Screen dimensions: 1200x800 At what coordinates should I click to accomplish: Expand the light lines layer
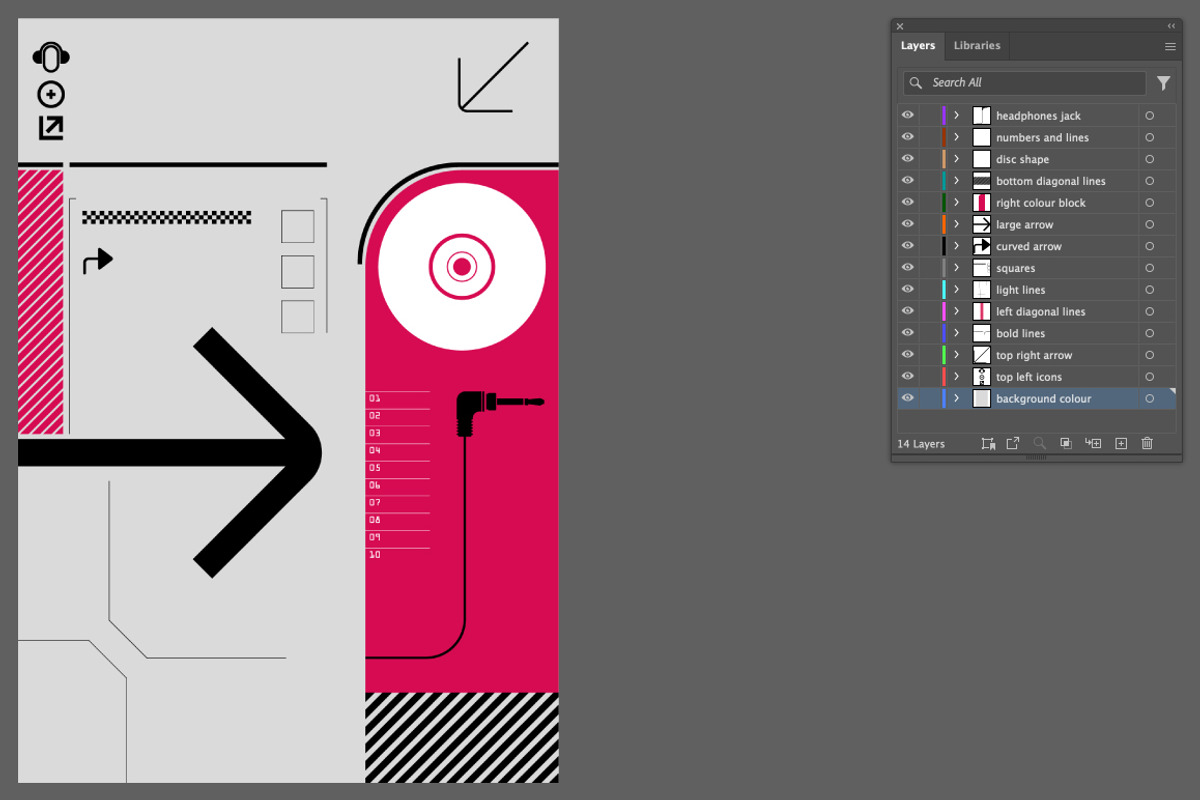click(x=956, y=290)
